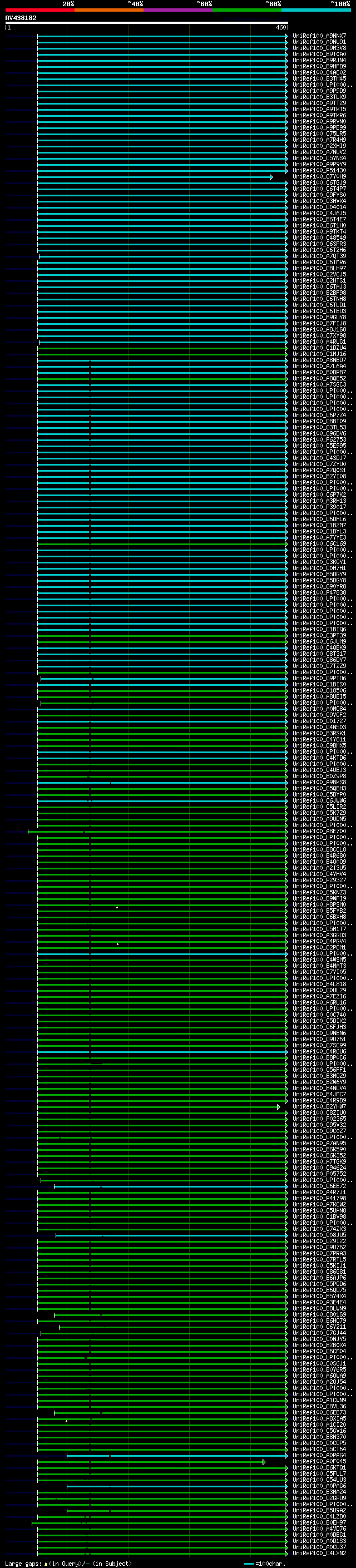Viewport: 356px width, 1568px height.
Task: Select the UniRef100_Q94624 label
Action: tap(319, 1168)
